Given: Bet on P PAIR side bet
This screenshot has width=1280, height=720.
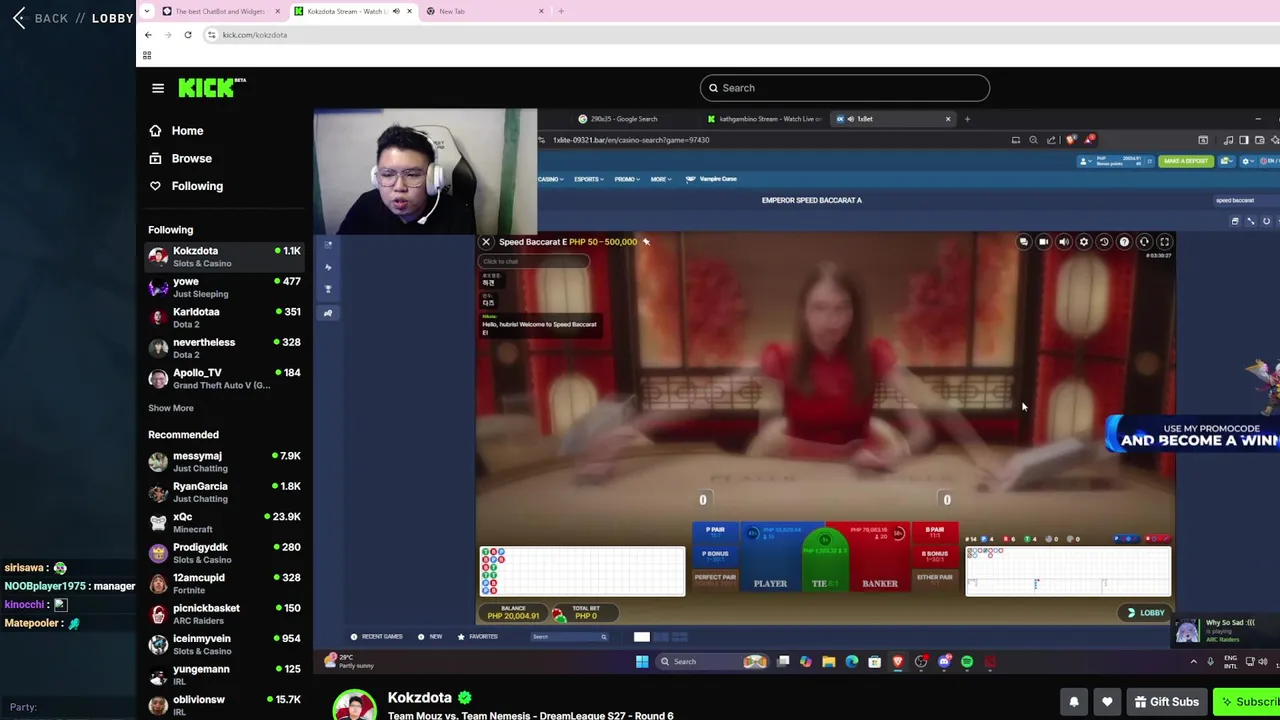Looking at the screenshot, I should 715,533.
